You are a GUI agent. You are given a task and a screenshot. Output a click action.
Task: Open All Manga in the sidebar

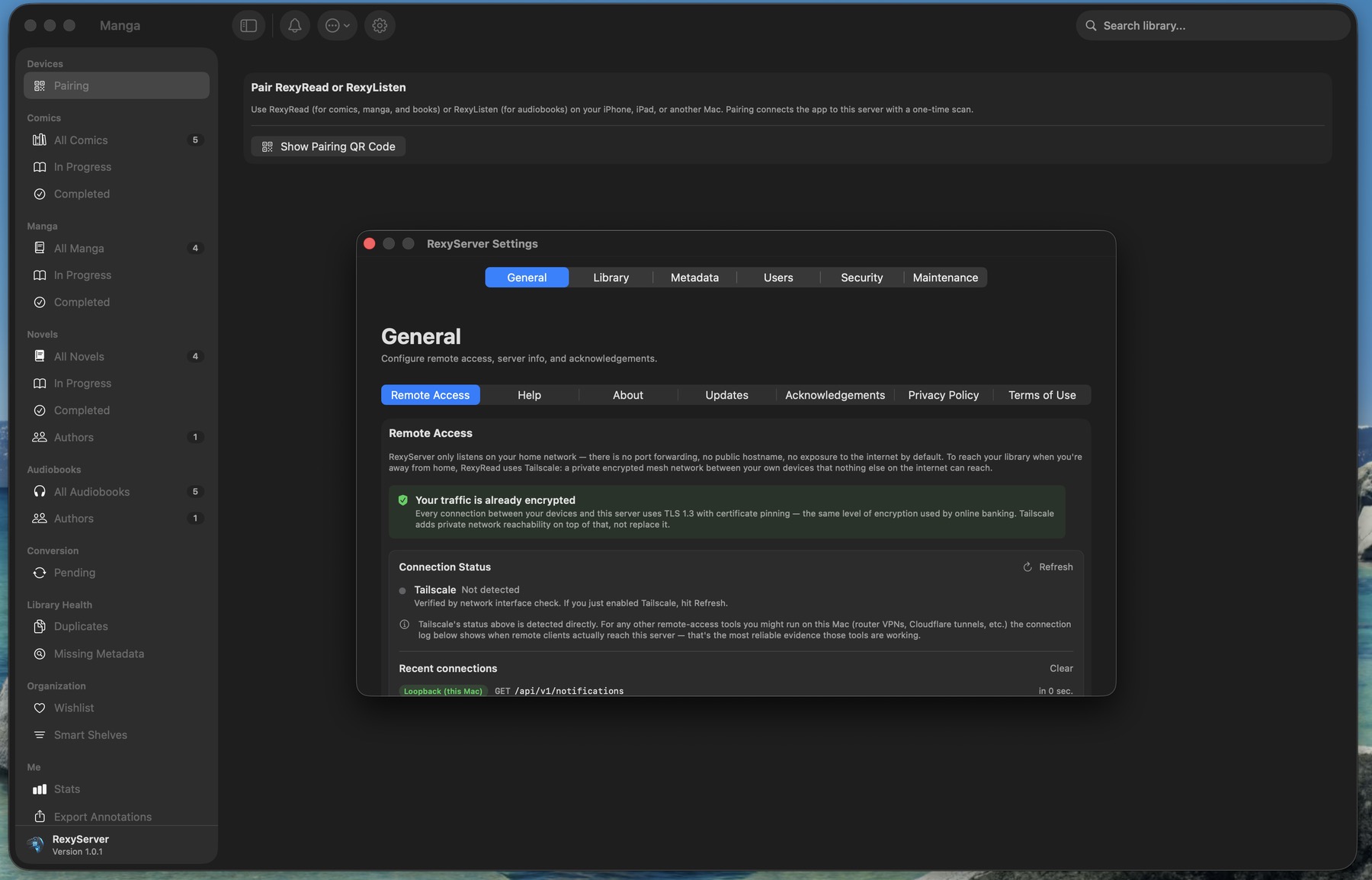(x=117, y=248)
